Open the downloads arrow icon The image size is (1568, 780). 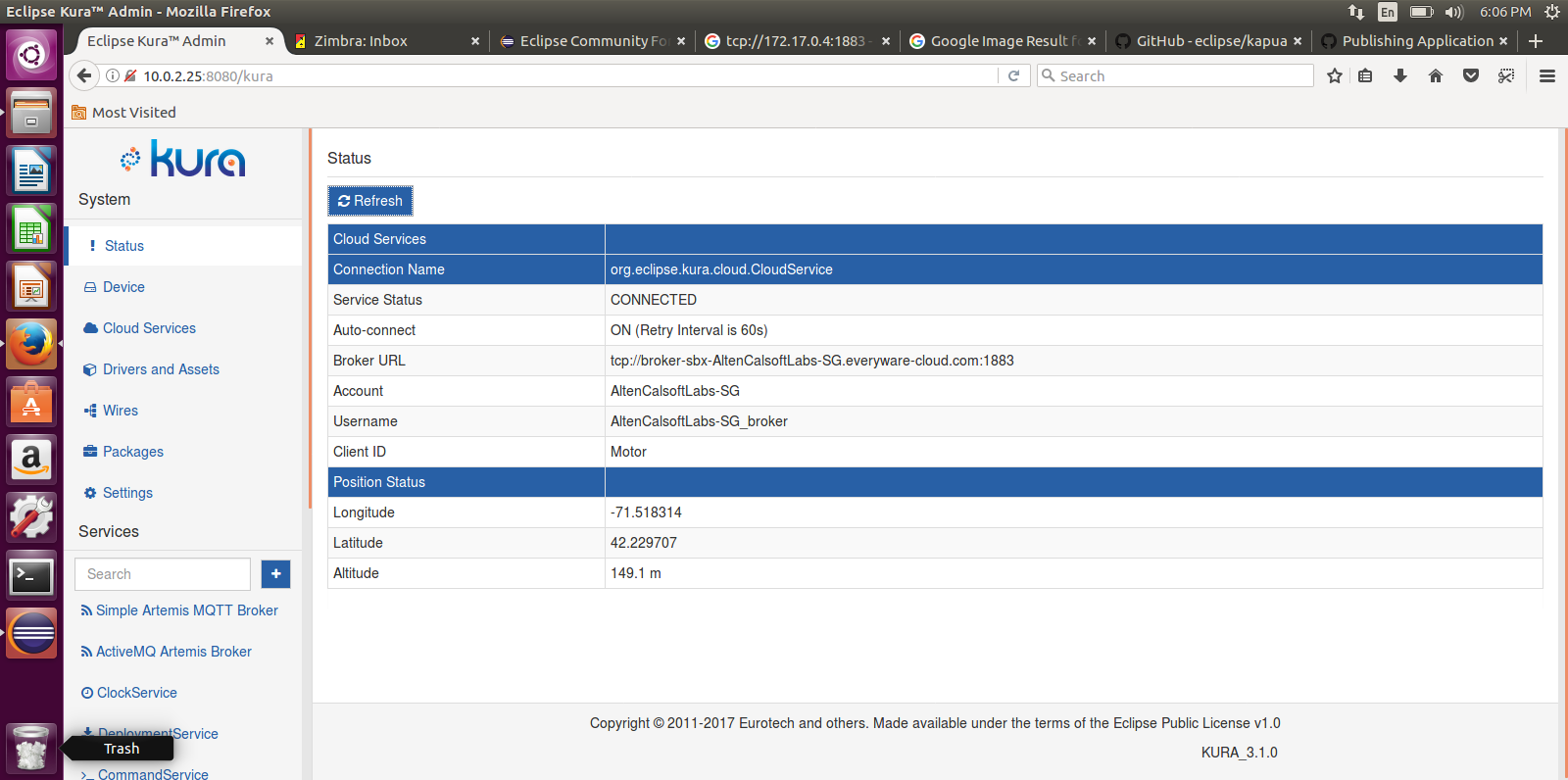click(1400, 75)
